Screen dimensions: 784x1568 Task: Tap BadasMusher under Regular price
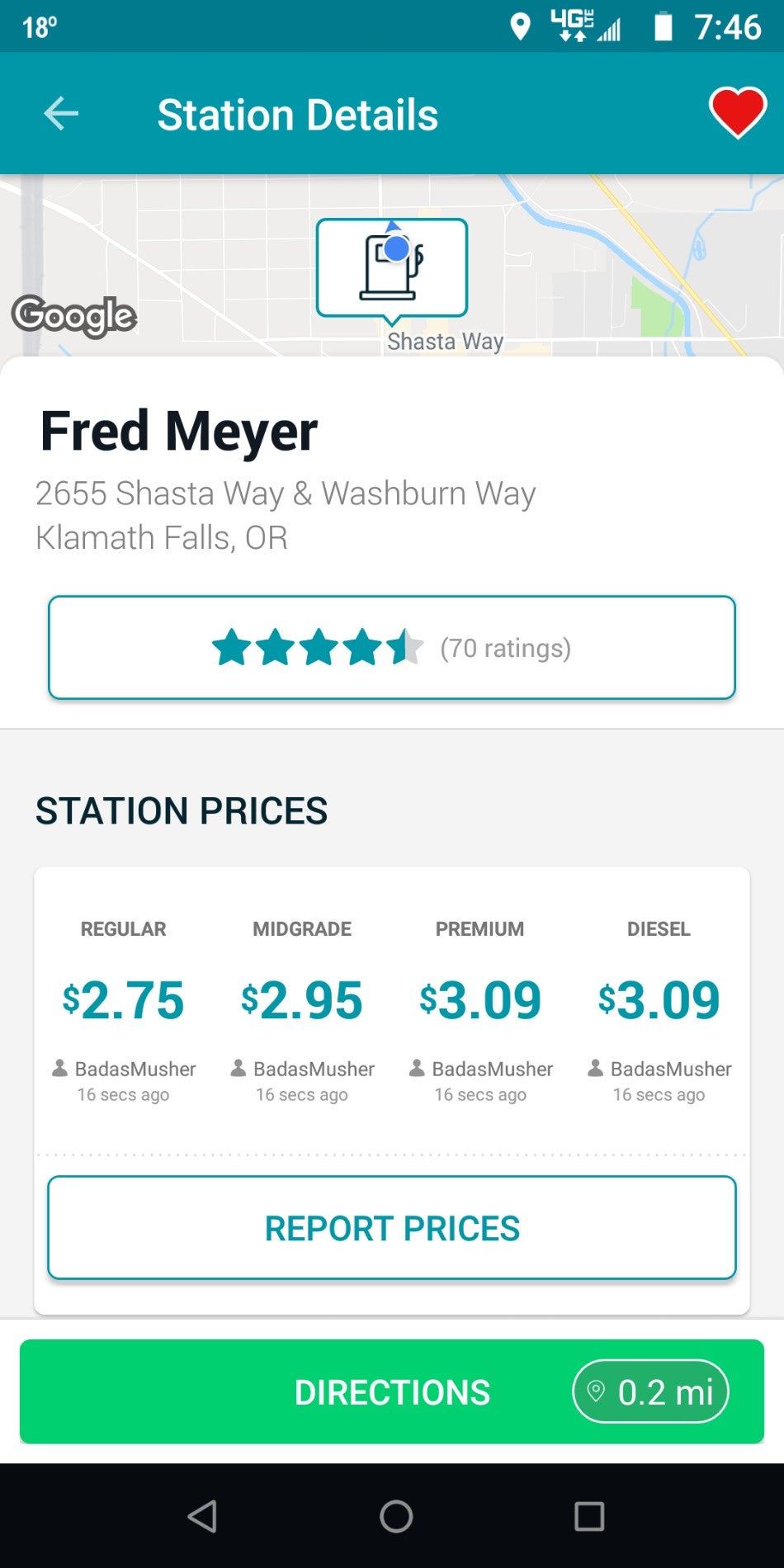pyautogui.click(x=135, y=1069)
